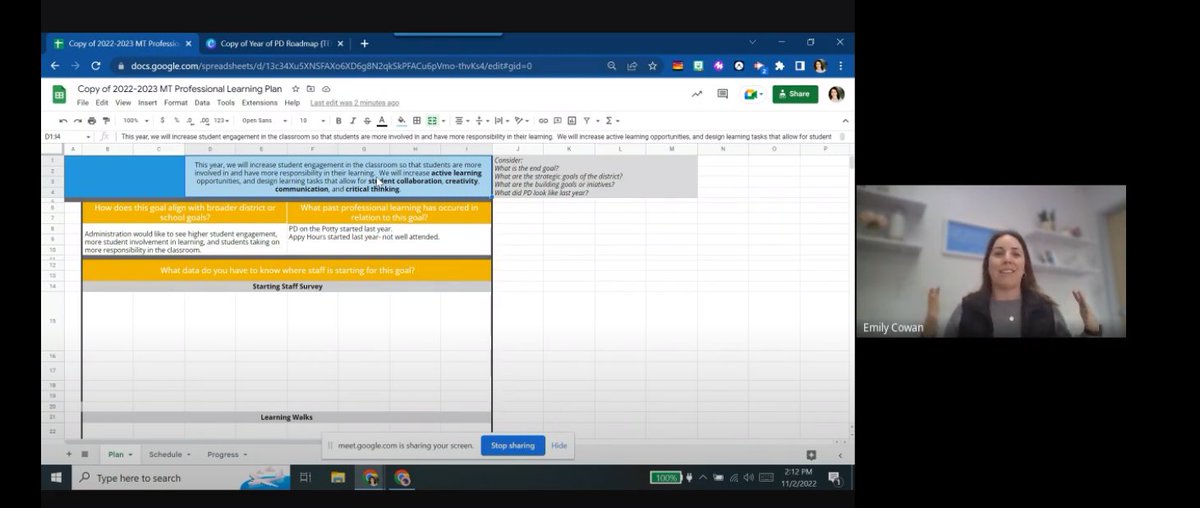This screenshot has height=508, width=1200.
Task: Click the undo arrow in Sheets toolbar
Action: coord(64,120)
